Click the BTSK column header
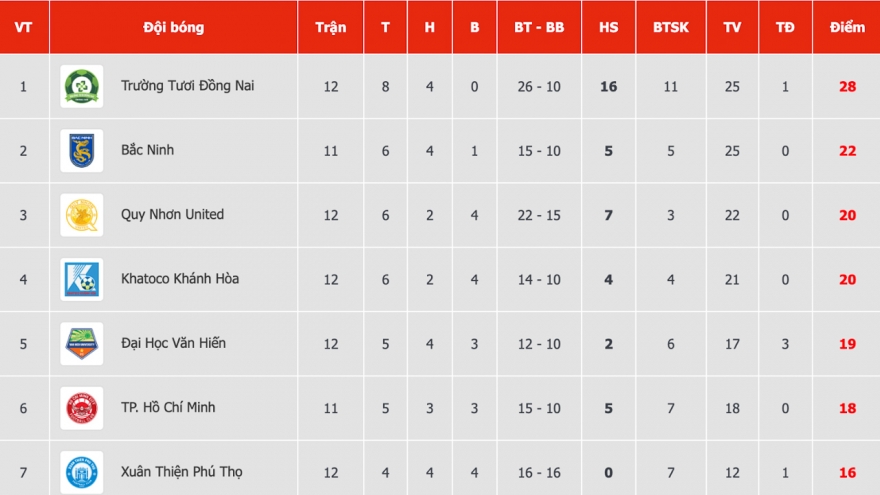The width and height of the screenshot is (880, 495). 671,27
